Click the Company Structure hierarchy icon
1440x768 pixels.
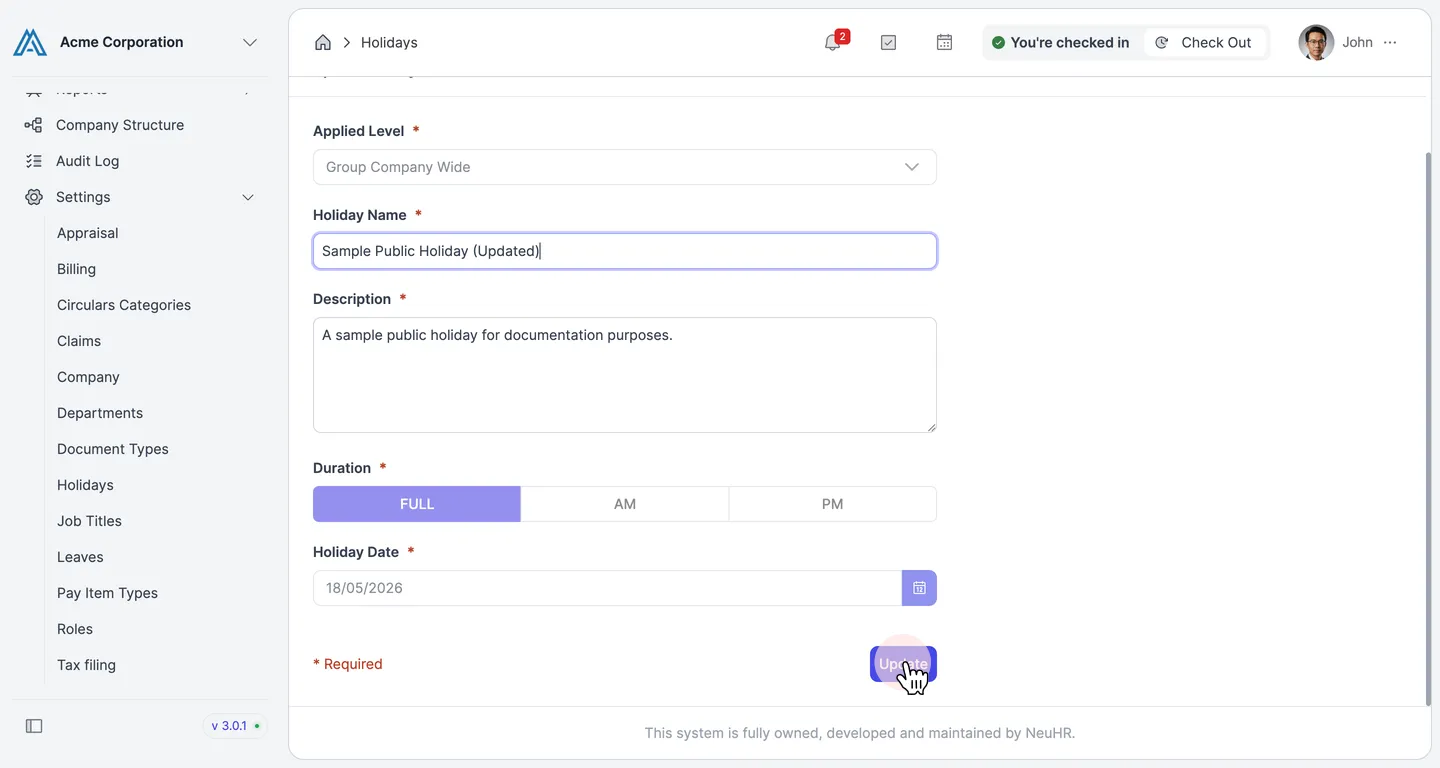coord(33,125)
